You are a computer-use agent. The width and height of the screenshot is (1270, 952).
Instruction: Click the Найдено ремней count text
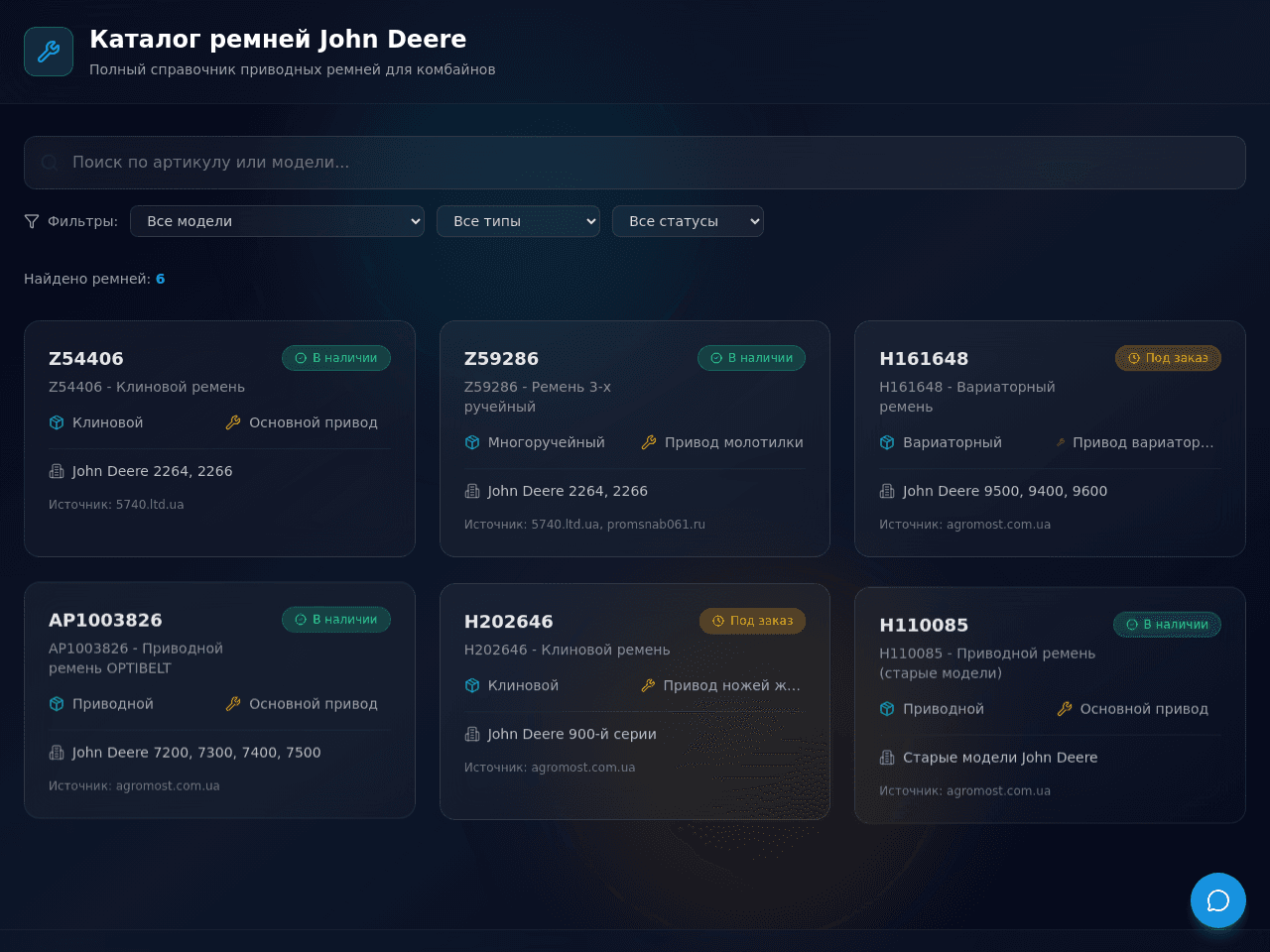(94, 279)
